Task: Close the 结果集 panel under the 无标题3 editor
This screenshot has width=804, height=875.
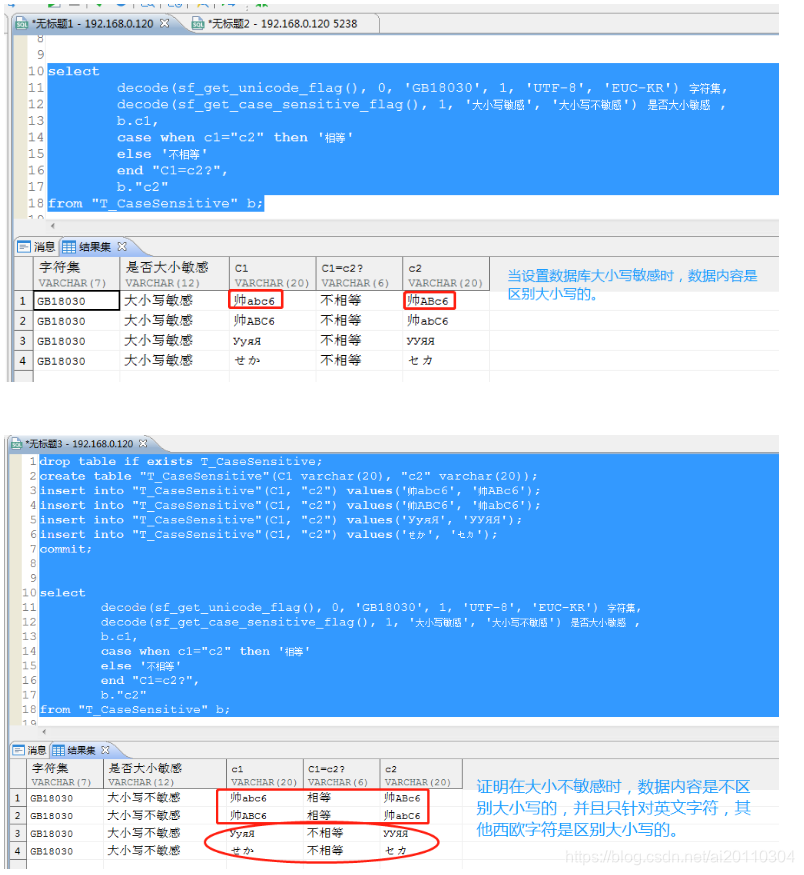Action: coord(105,750)
